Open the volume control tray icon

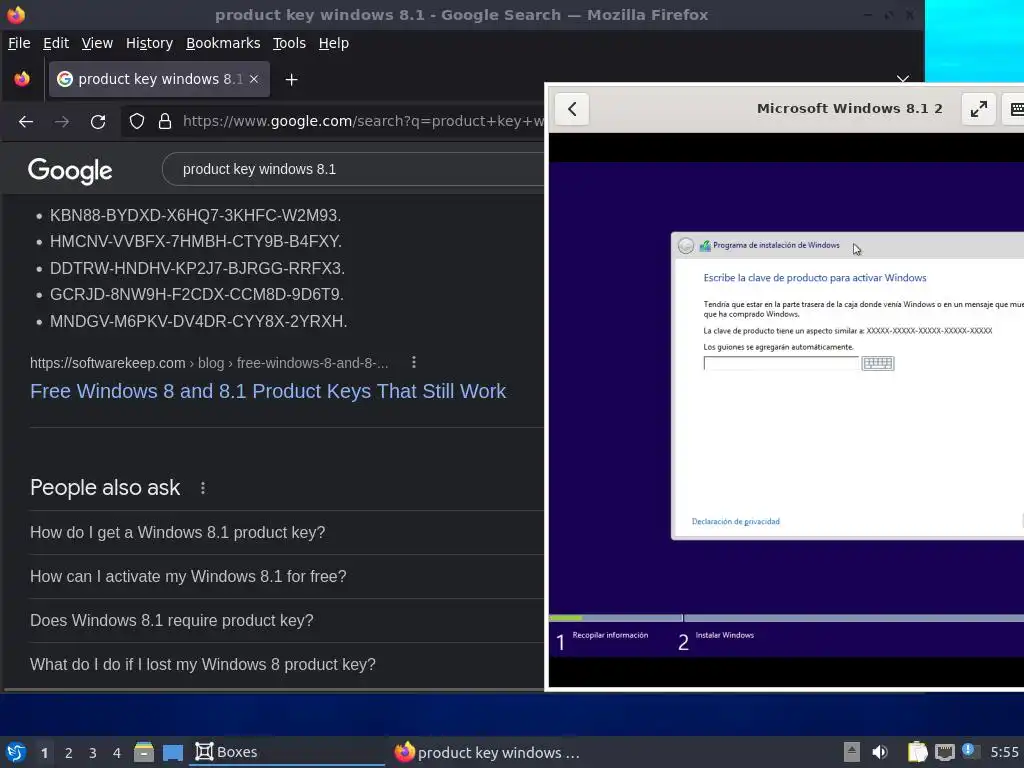(880, 752)
